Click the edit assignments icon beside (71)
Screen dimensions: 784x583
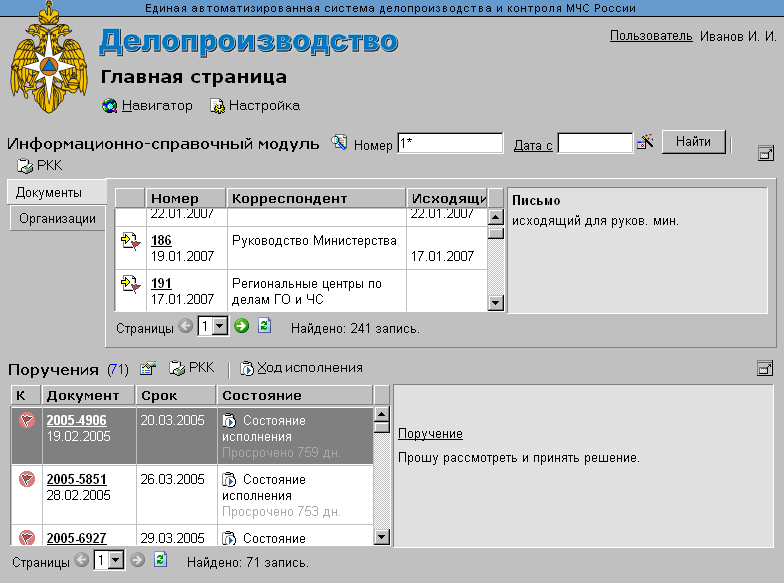click(148, 368)
